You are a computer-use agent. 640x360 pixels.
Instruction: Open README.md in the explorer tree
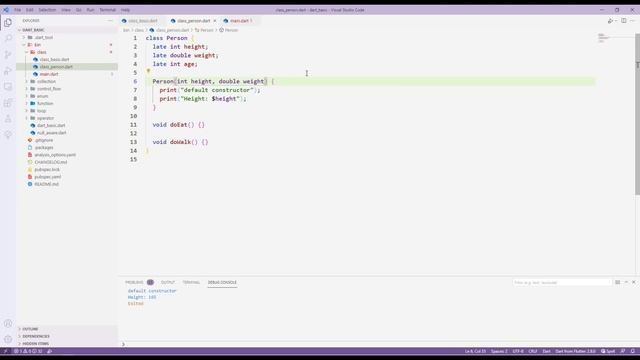point(47,184)
